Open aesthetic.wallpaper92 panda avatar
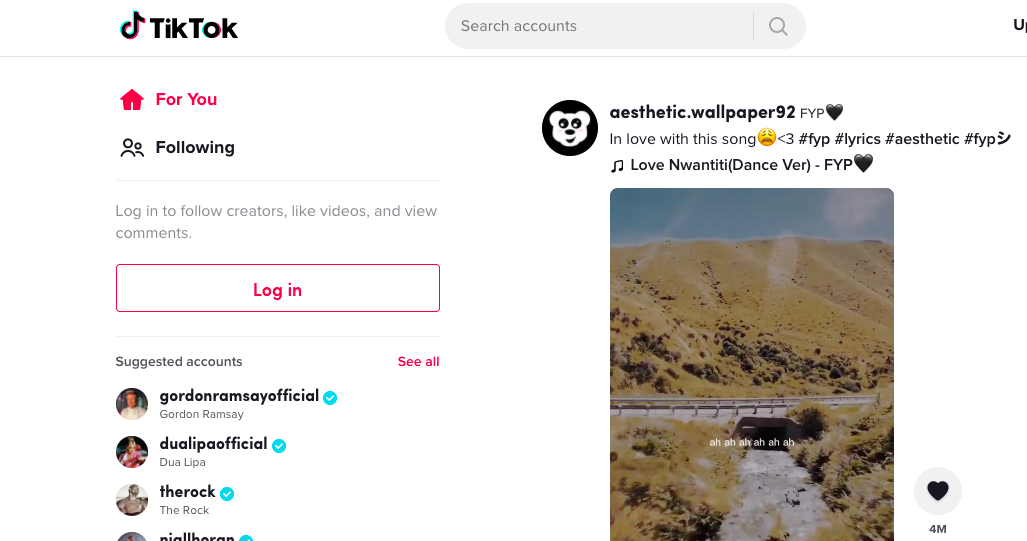This screenshot has width=1027, height=541. (570, 128)
